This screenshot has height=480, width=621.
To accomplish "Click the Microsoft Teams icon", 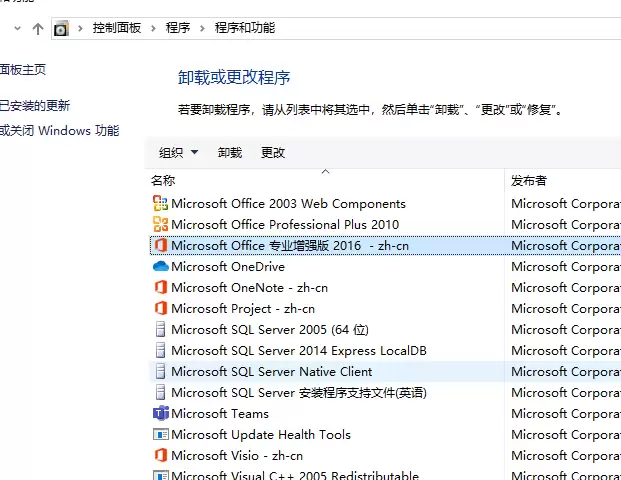I will [x=160, y=413].
